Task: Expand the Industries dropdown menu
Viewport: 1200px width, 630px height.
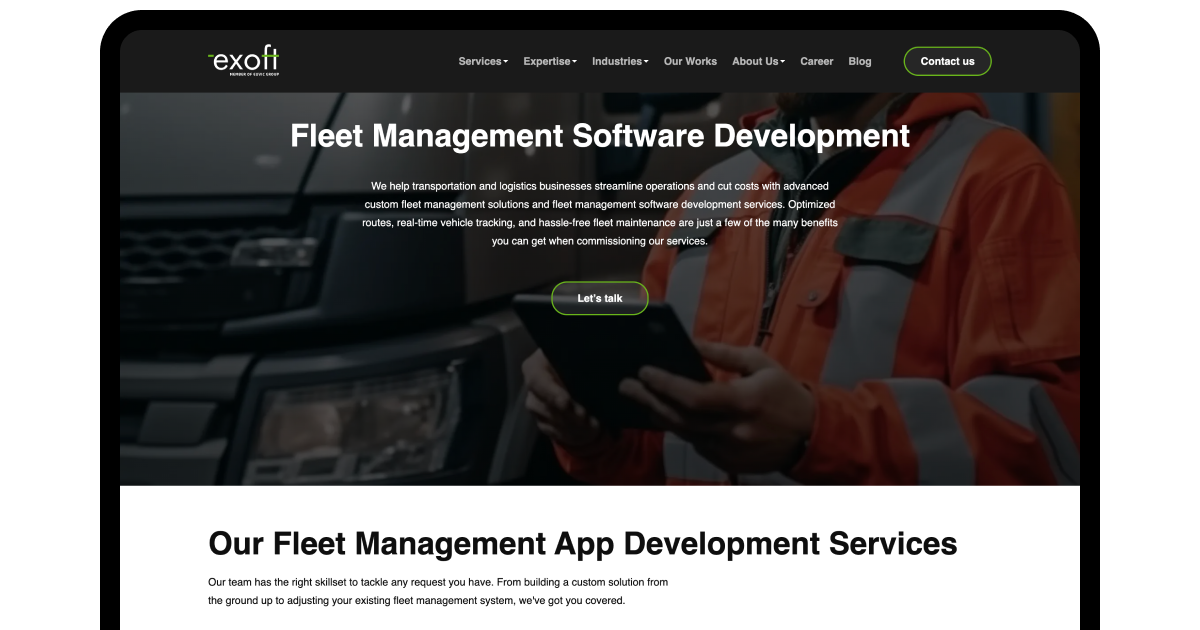Action: (620, 61)
